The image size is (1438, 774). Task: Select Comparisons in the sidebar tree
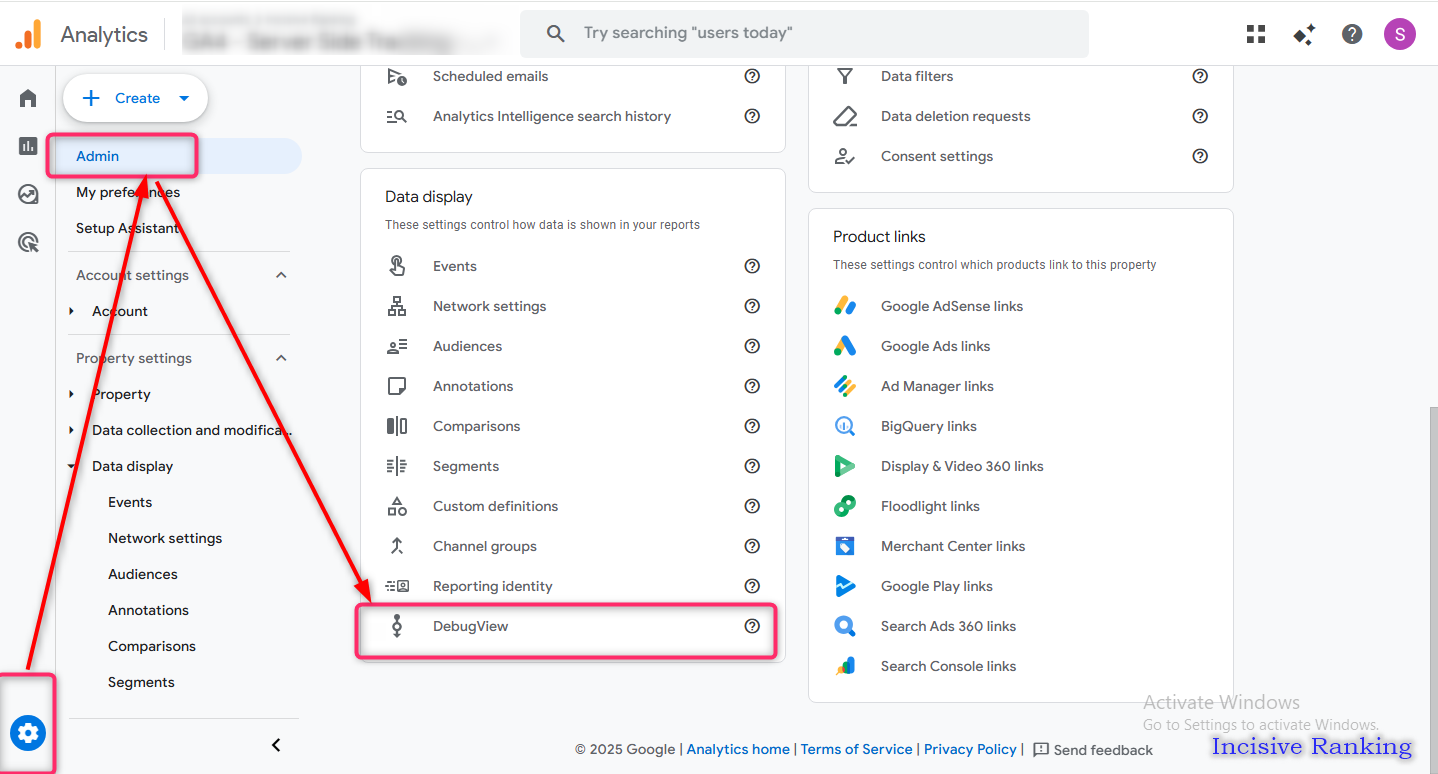tap(152, 646)
